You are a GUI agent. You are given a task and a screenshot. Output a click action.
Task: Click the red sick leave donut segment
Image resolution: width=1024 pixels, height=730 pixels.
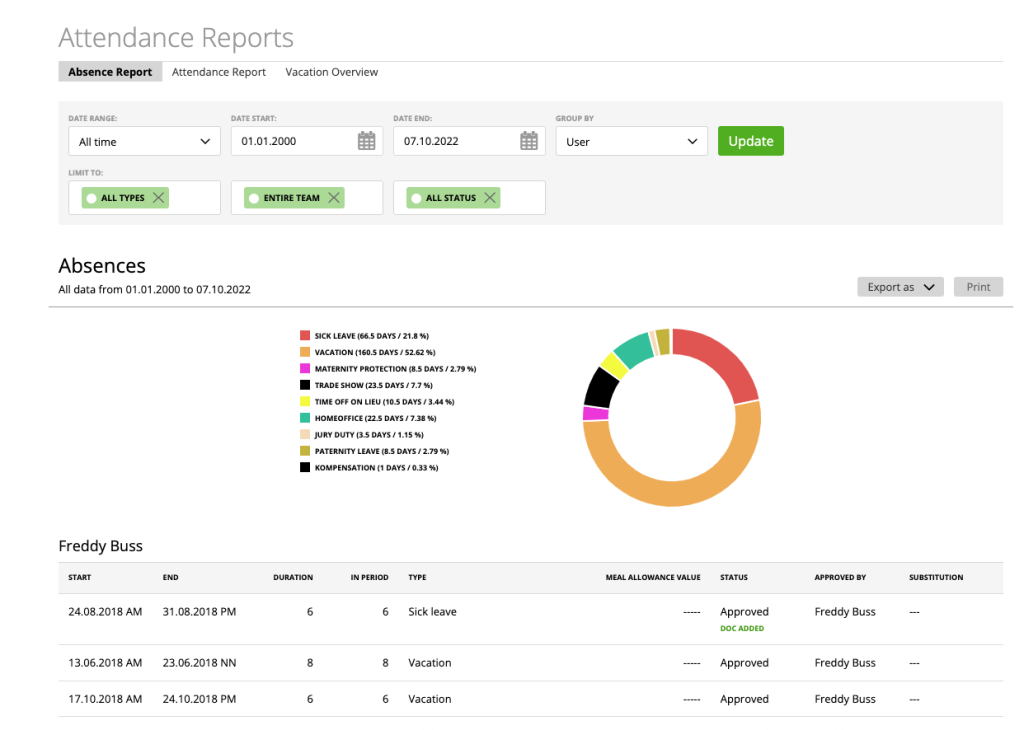click(724, 359)
